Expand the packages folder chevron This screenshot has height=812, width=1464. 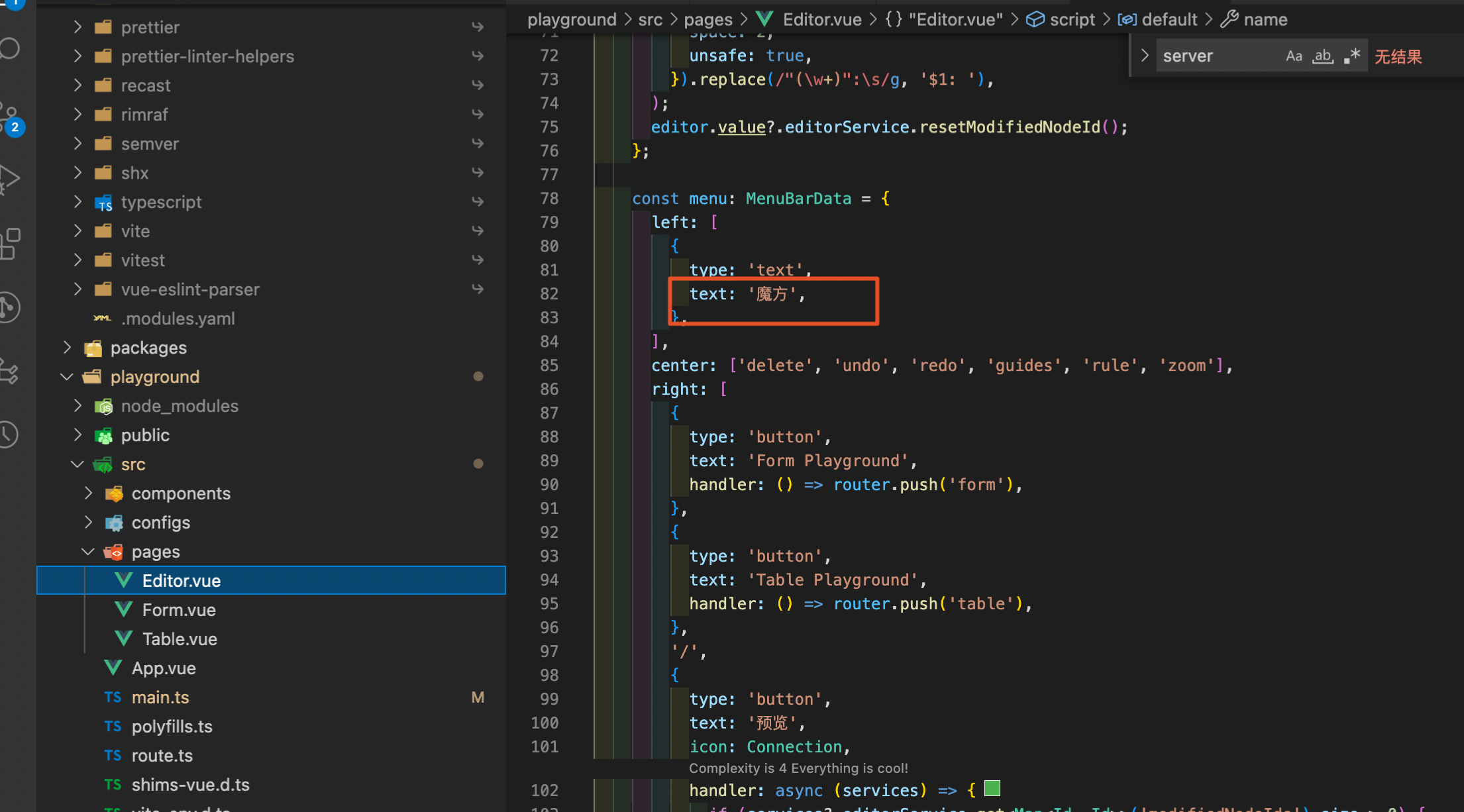coord(67,348)
